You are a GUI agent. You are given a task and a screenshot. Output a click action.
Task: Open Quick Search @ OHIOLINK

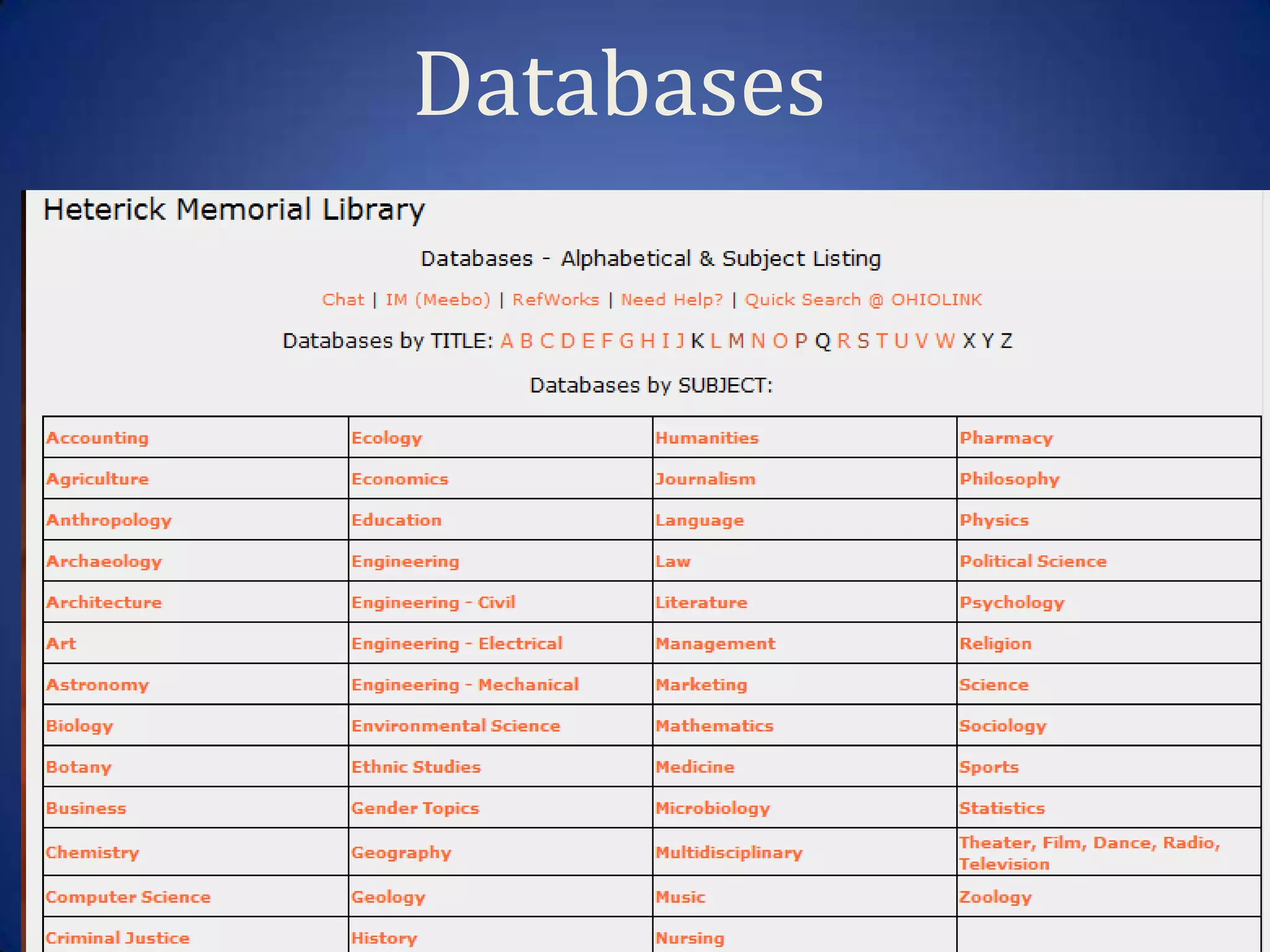click(x=863, y=300)
